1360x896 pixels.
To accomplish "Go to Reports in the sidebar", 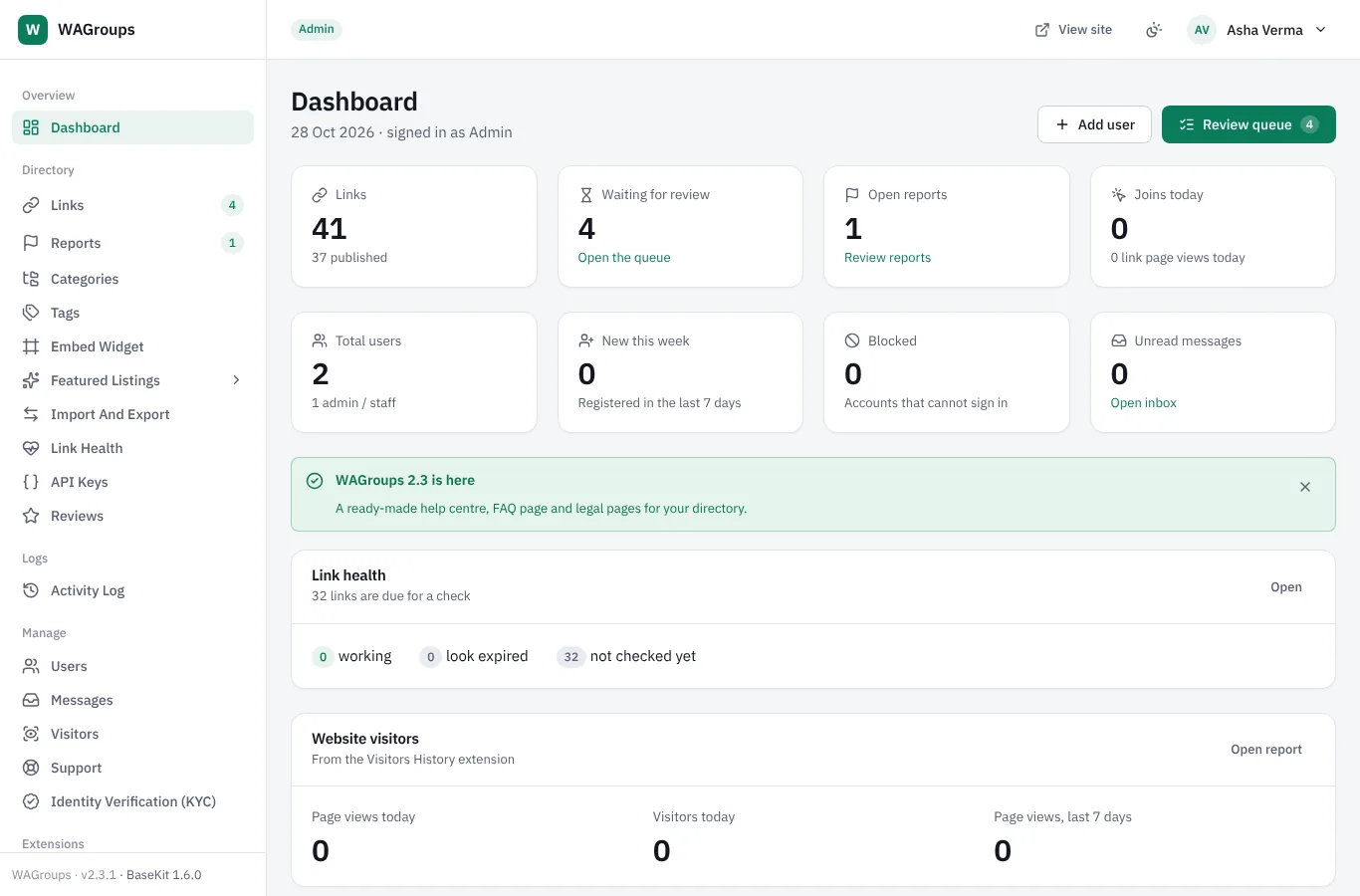I will pyautogui.click(x=132, y=243).
